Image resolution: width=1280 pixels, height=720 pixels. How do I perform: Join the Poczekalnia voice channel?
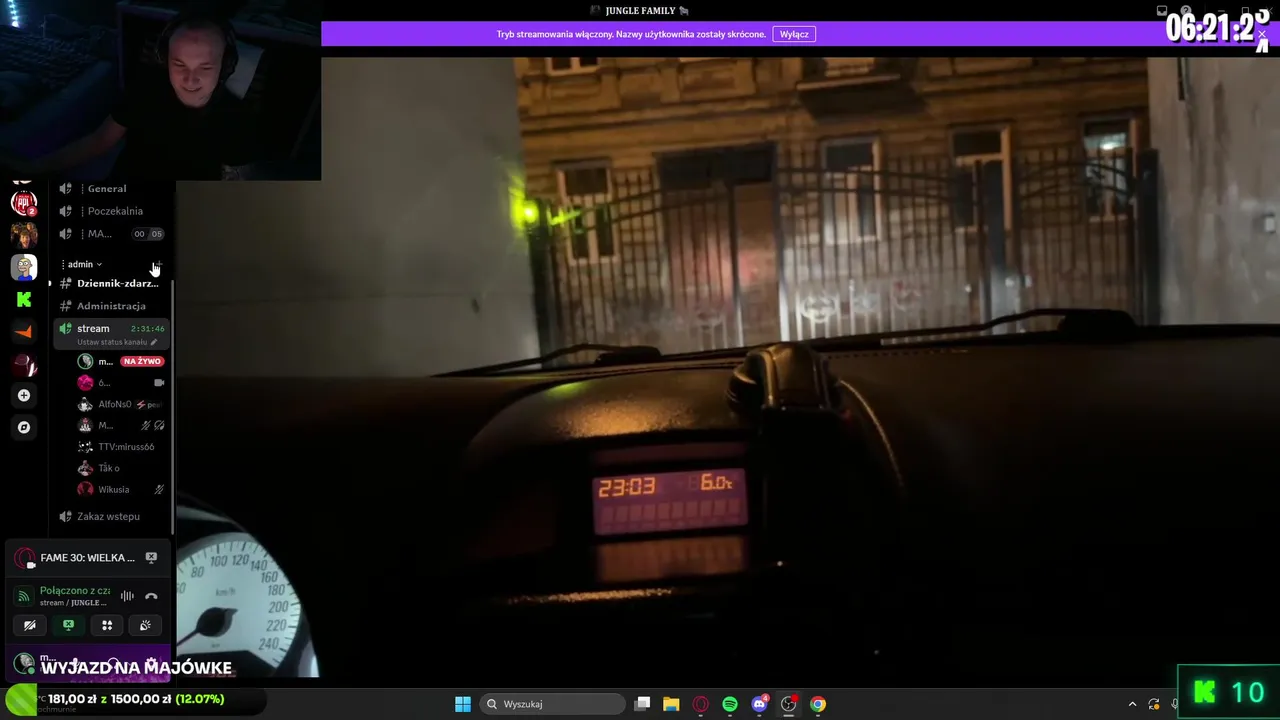coord(111,211)
